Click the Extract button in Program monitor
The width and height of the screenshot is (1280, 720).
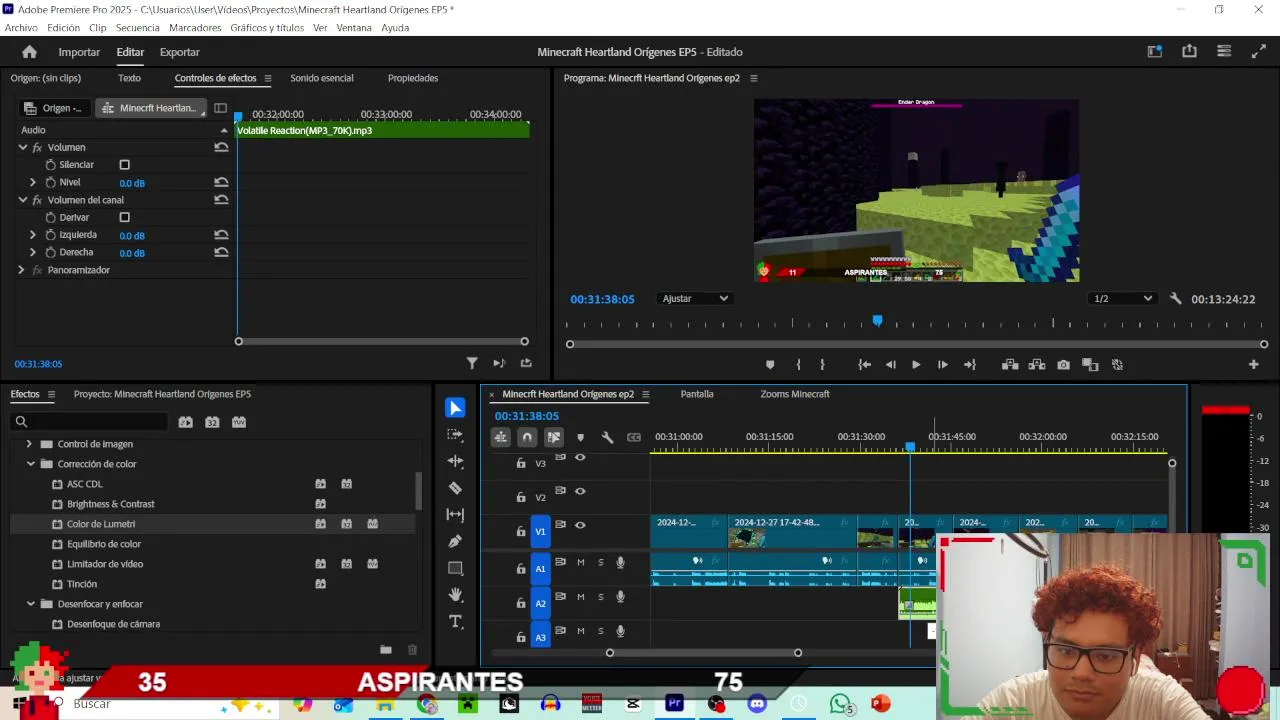1037,365
